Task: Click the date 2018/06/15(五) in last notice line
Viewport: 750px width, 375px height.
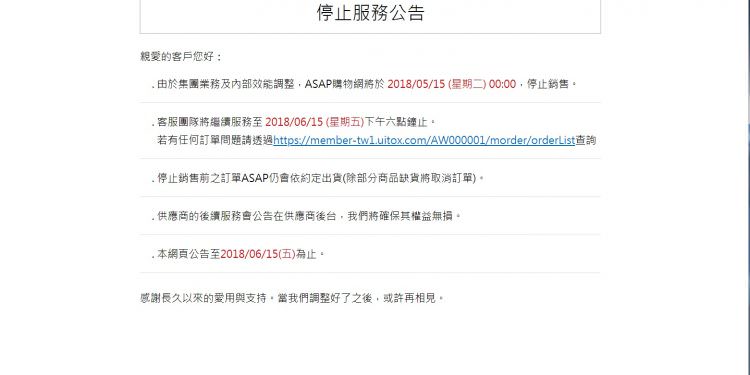Action: pyautogui.click(x=258, y=254)
